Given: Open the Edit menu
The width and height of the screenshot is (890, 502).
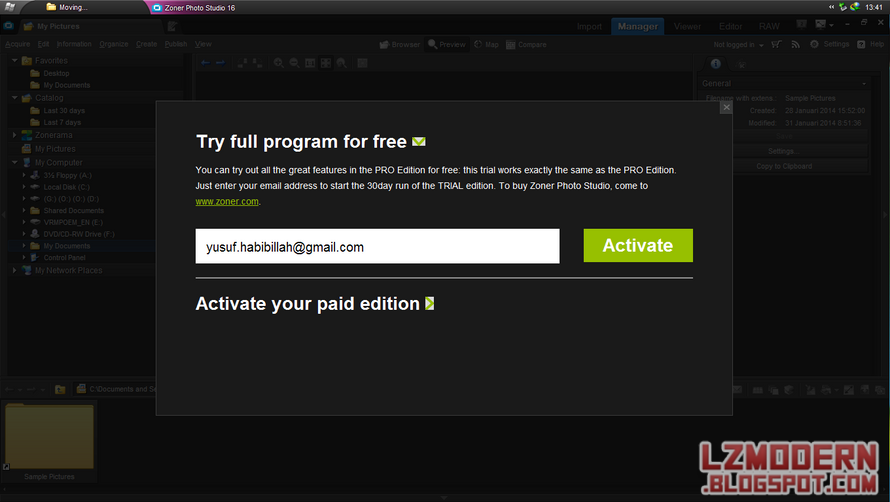Looking at the screenshot, I should click(43, 44).
